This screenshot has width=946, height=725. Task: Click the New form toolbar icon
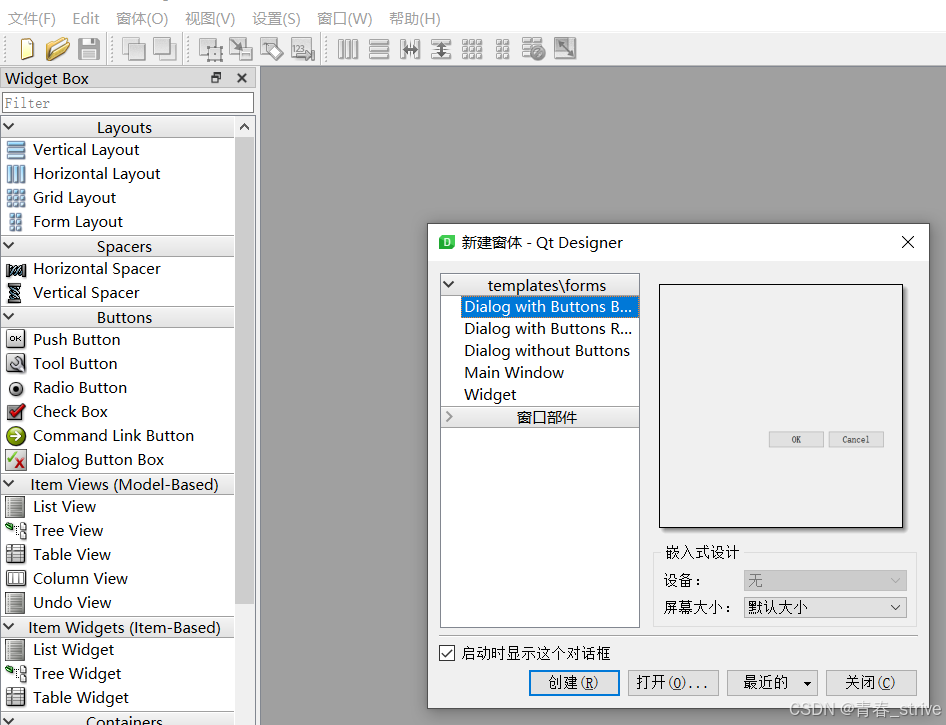coord(27,49)
